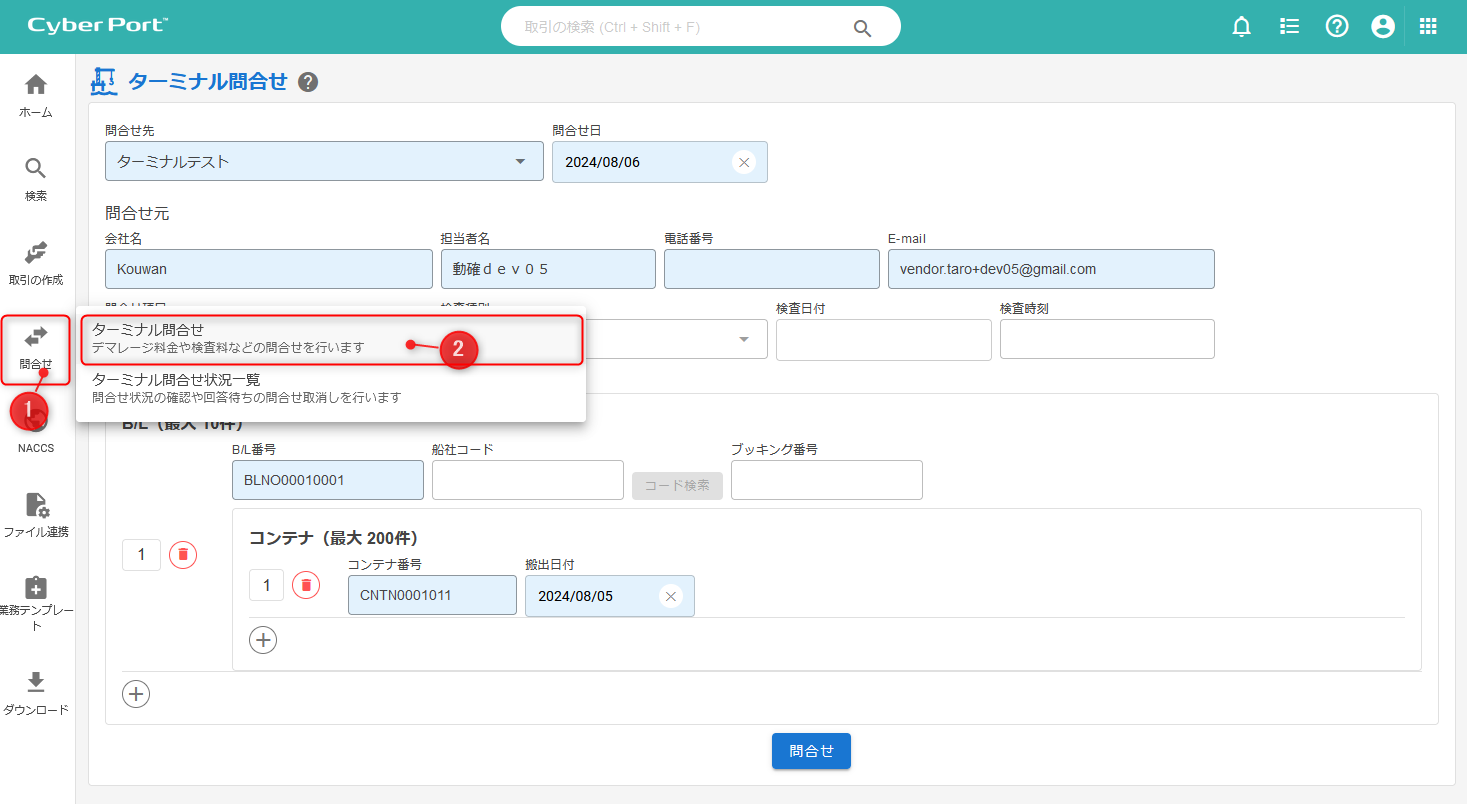
Task: Click the blue 問合せ submit button
Action: [810, 751]
